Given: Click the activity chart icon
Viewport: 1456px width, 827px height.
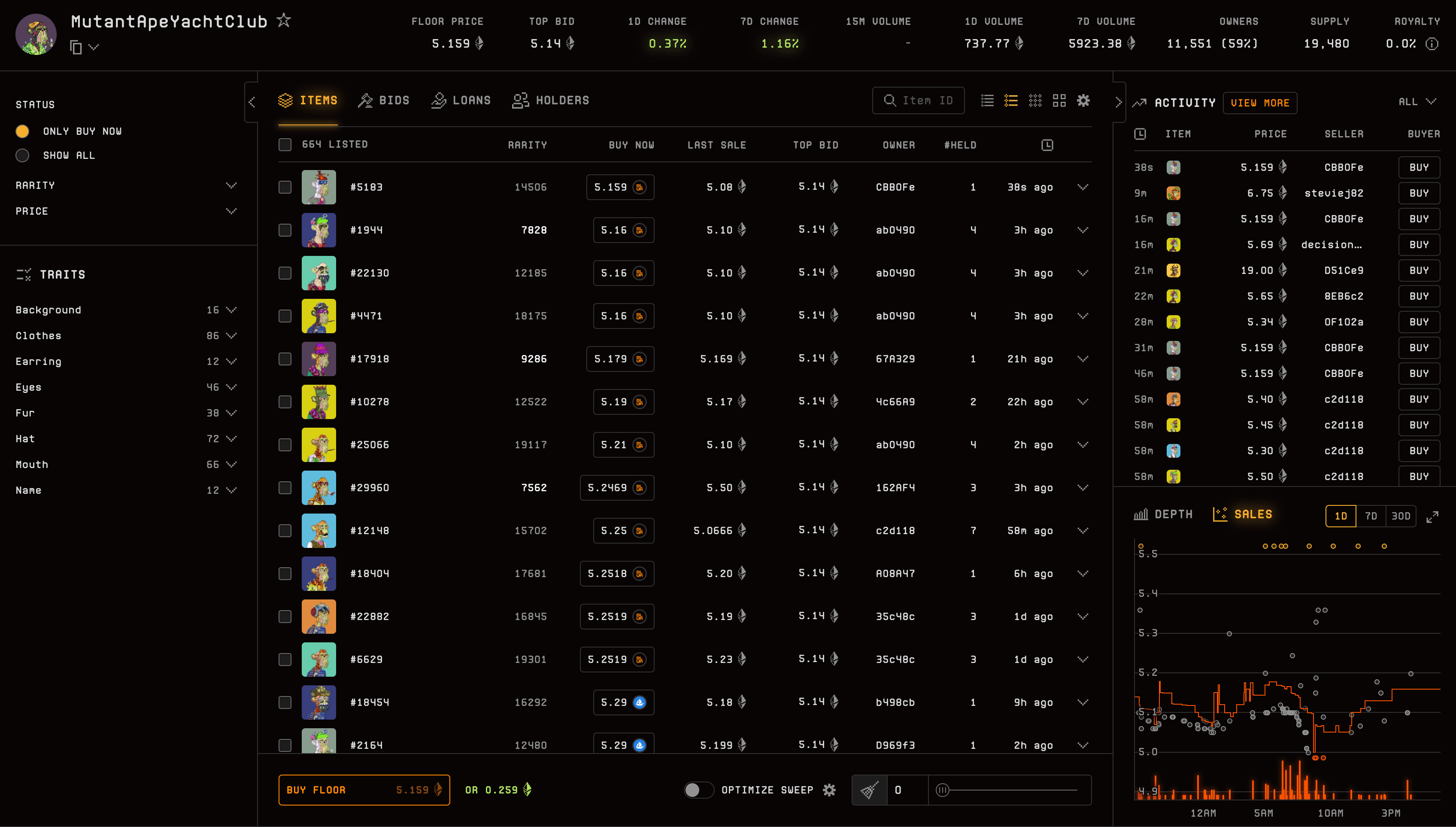Looking at the screenshot, I should (1139, 103).
